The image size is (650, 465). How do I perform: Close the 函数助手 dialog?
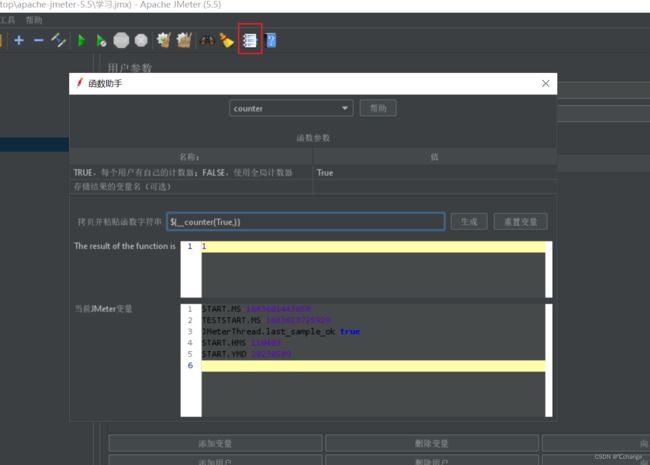[x=546, y=84]
